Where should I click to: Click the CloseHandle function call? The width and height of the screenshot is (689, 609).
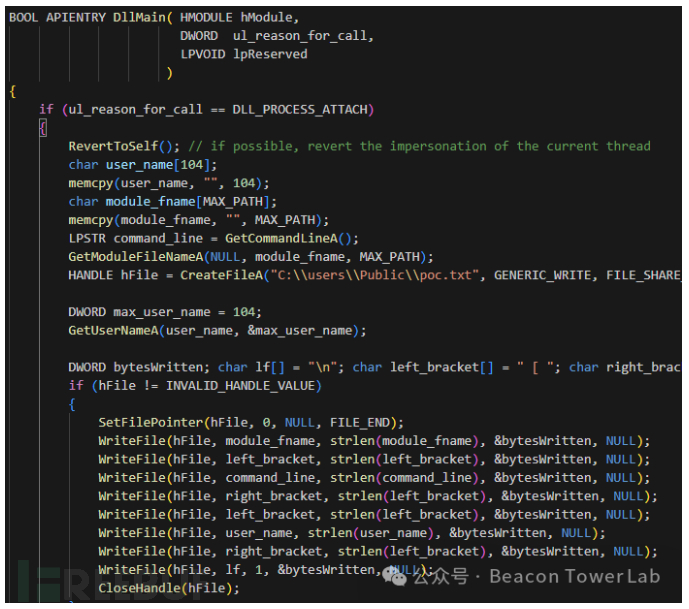tap(142, 588)
